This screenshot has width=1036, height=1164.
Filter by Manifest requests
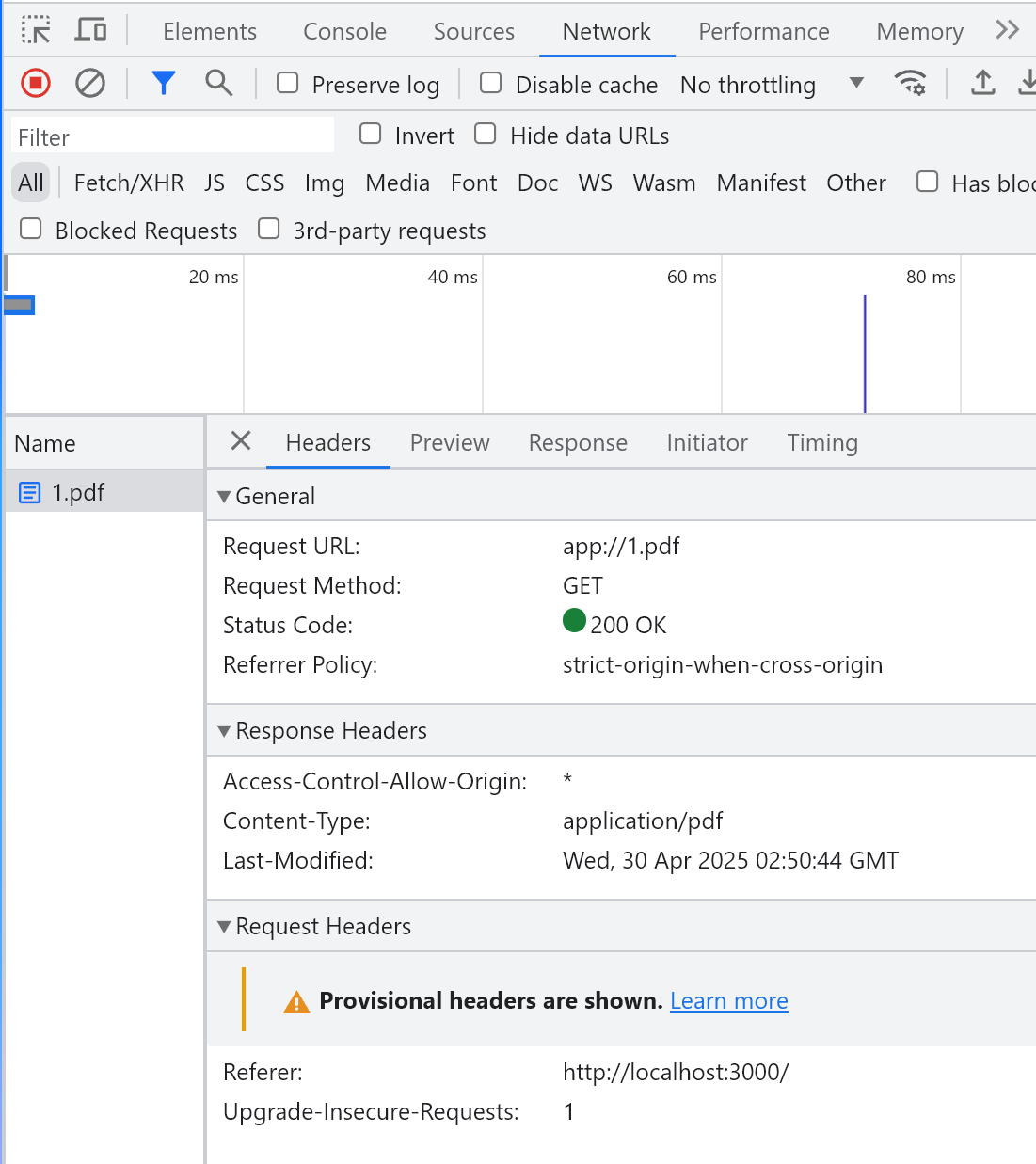coord(761,183)
